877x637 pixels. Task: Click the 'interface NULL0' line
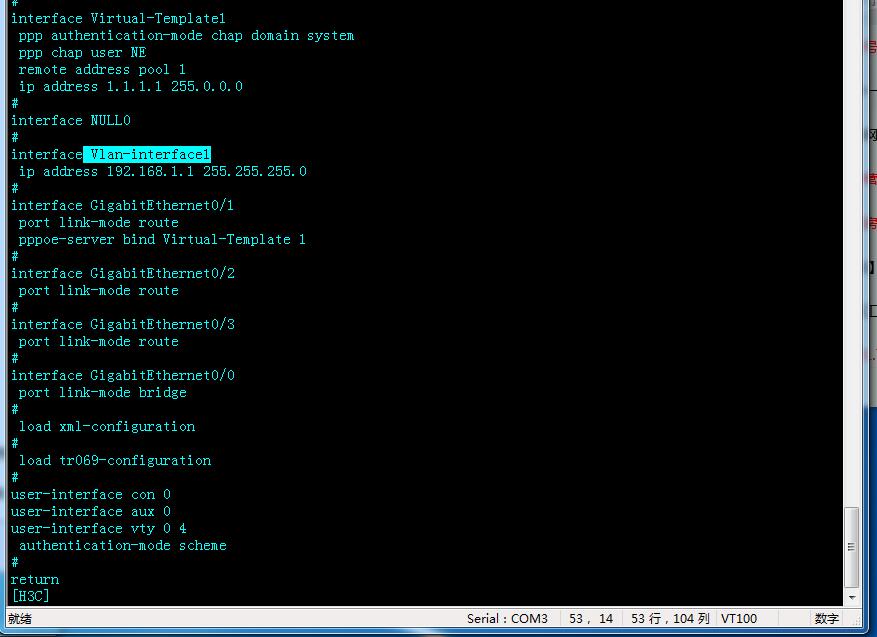tap(70, 120)
